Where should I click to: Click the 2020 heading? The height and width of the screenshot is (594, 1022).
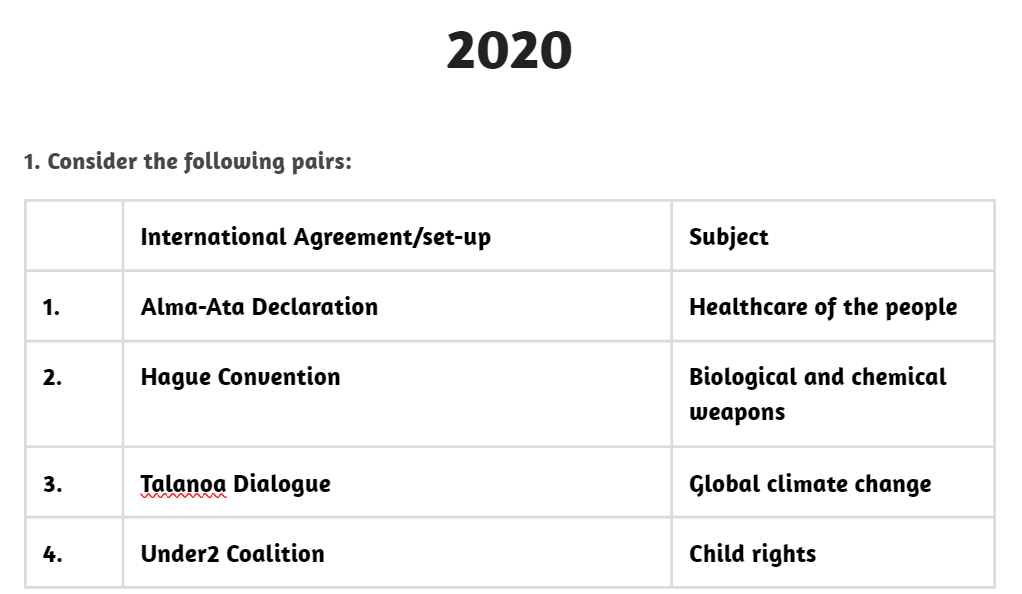pos(509,50)
